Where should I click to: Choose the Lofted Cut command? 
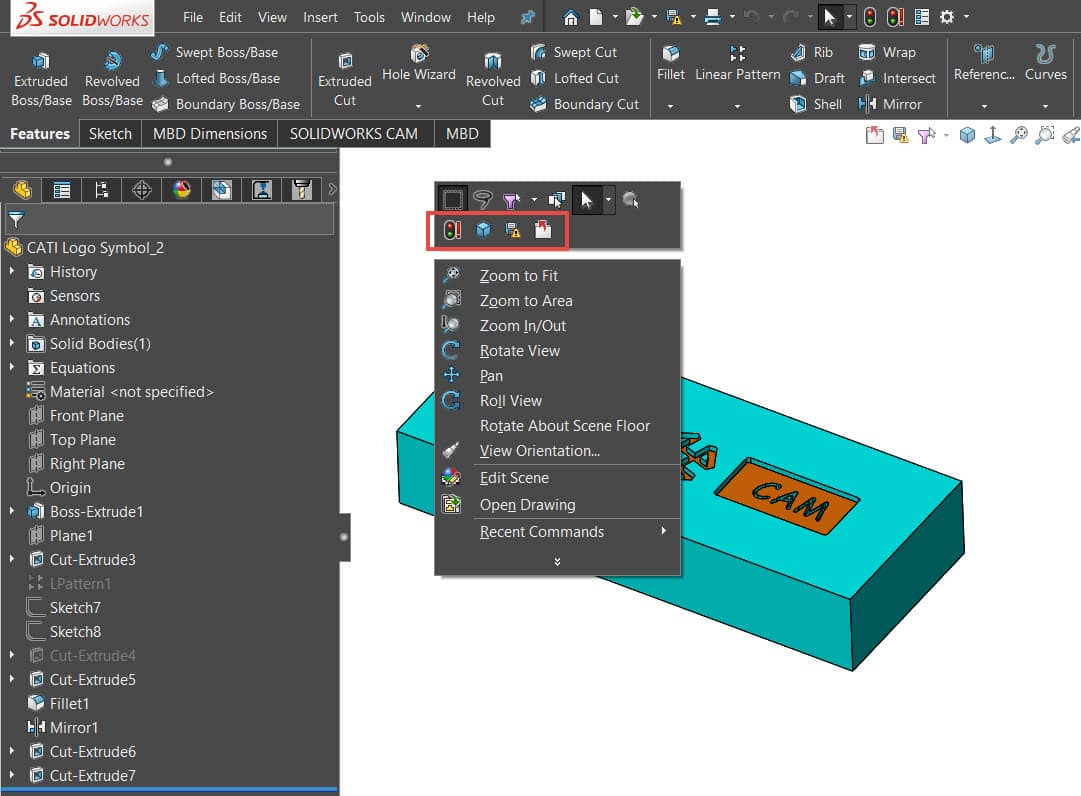(x=574, y=79)
